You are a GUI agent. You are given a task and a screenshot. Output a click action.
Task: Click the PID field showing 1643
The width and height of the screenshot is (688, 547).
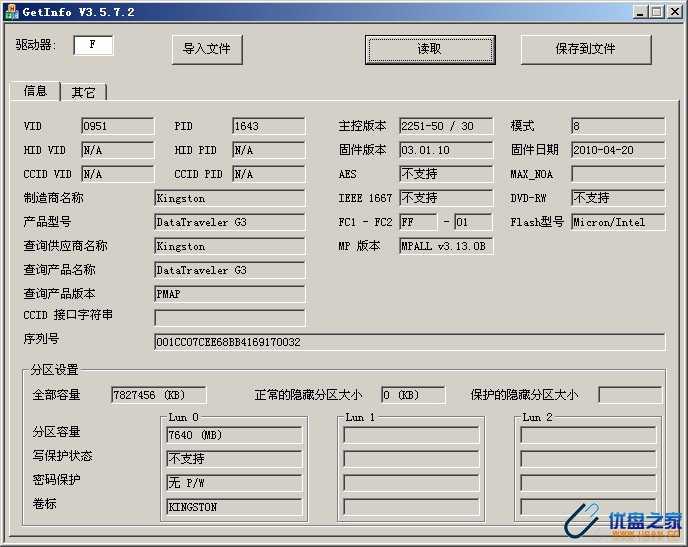pos(269,126)
